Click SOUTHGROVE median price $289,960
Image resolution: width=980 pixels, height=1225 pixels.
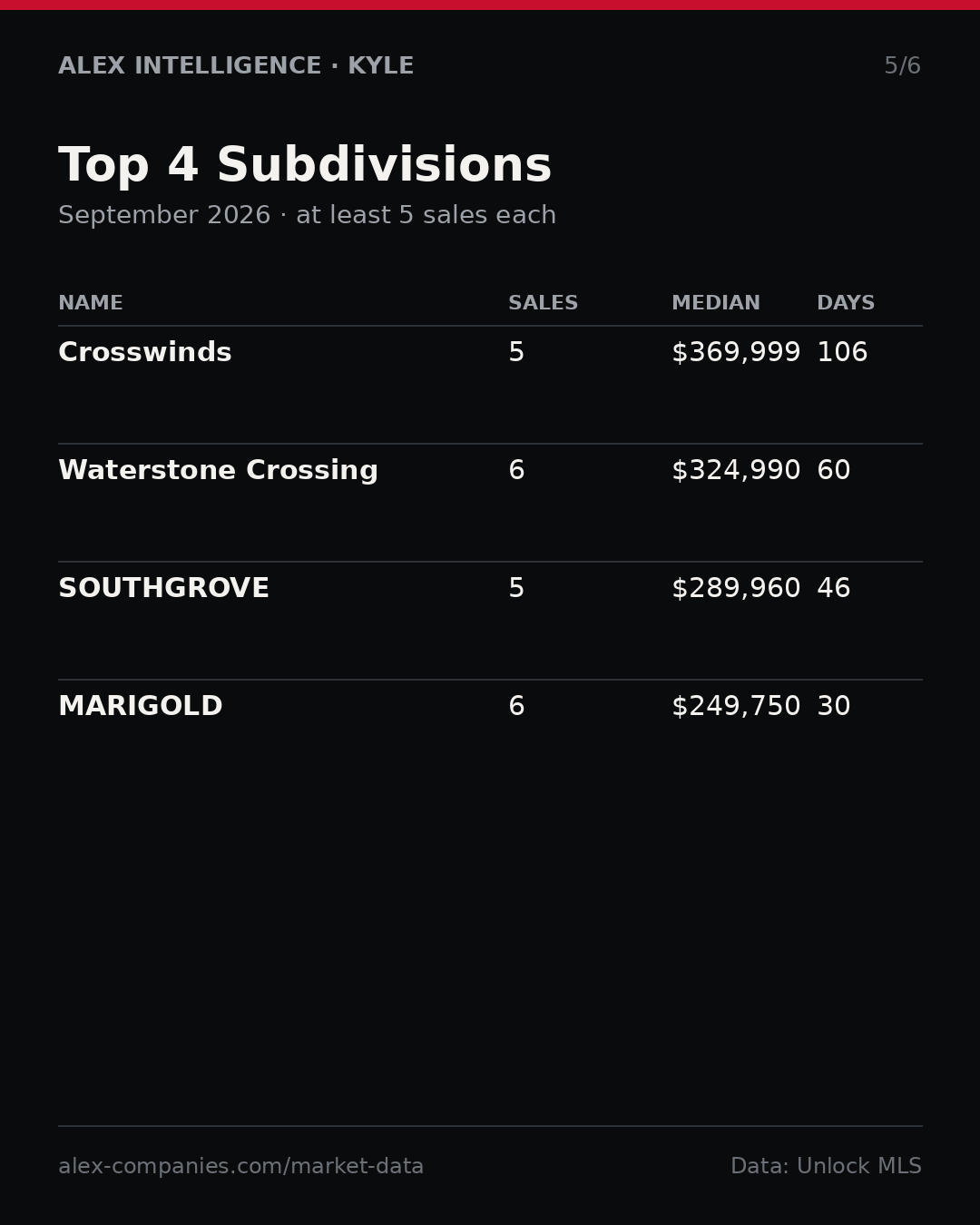(736, 589)
